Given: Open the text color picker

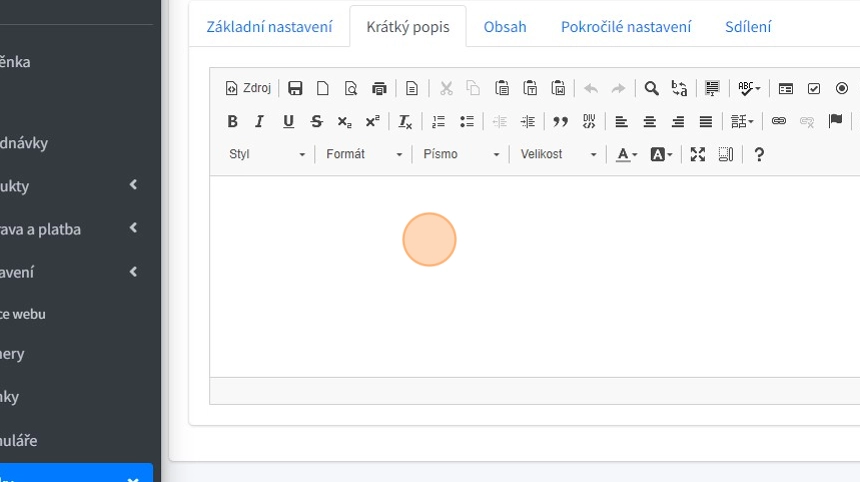Looking at the screenshot, I should click(626, 154).
